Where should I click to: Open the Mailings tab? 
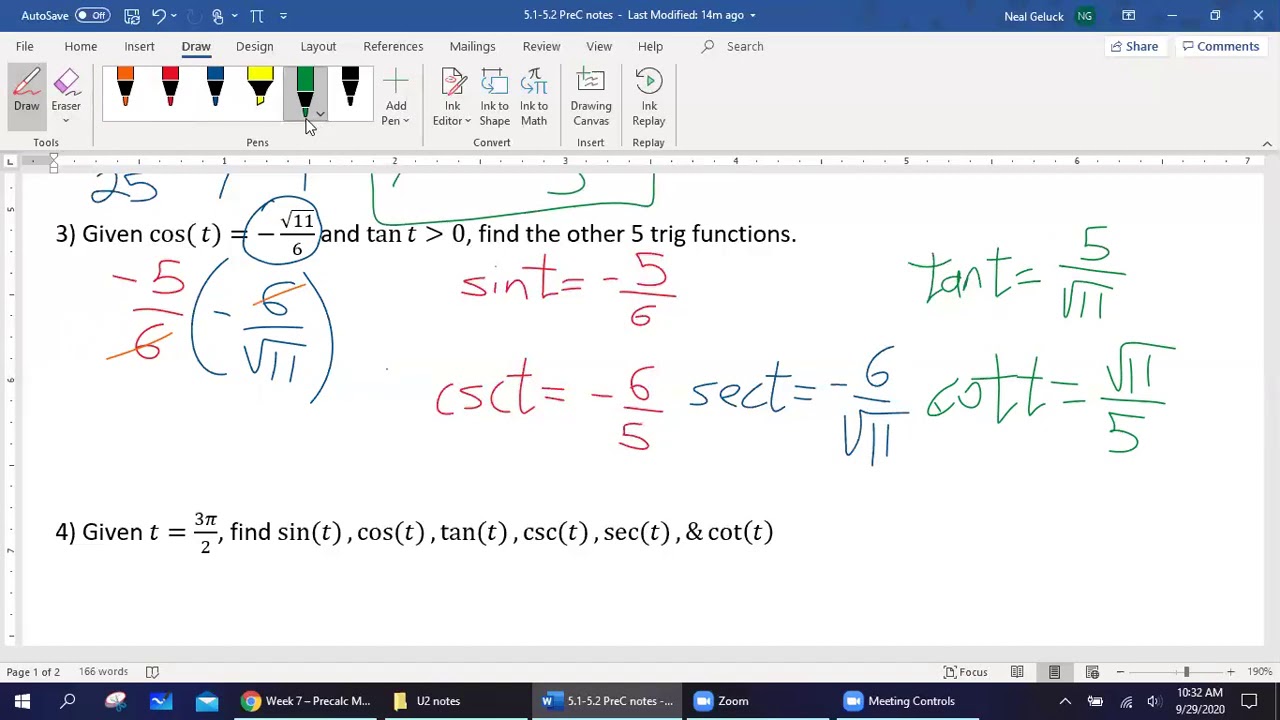(472, 46)
